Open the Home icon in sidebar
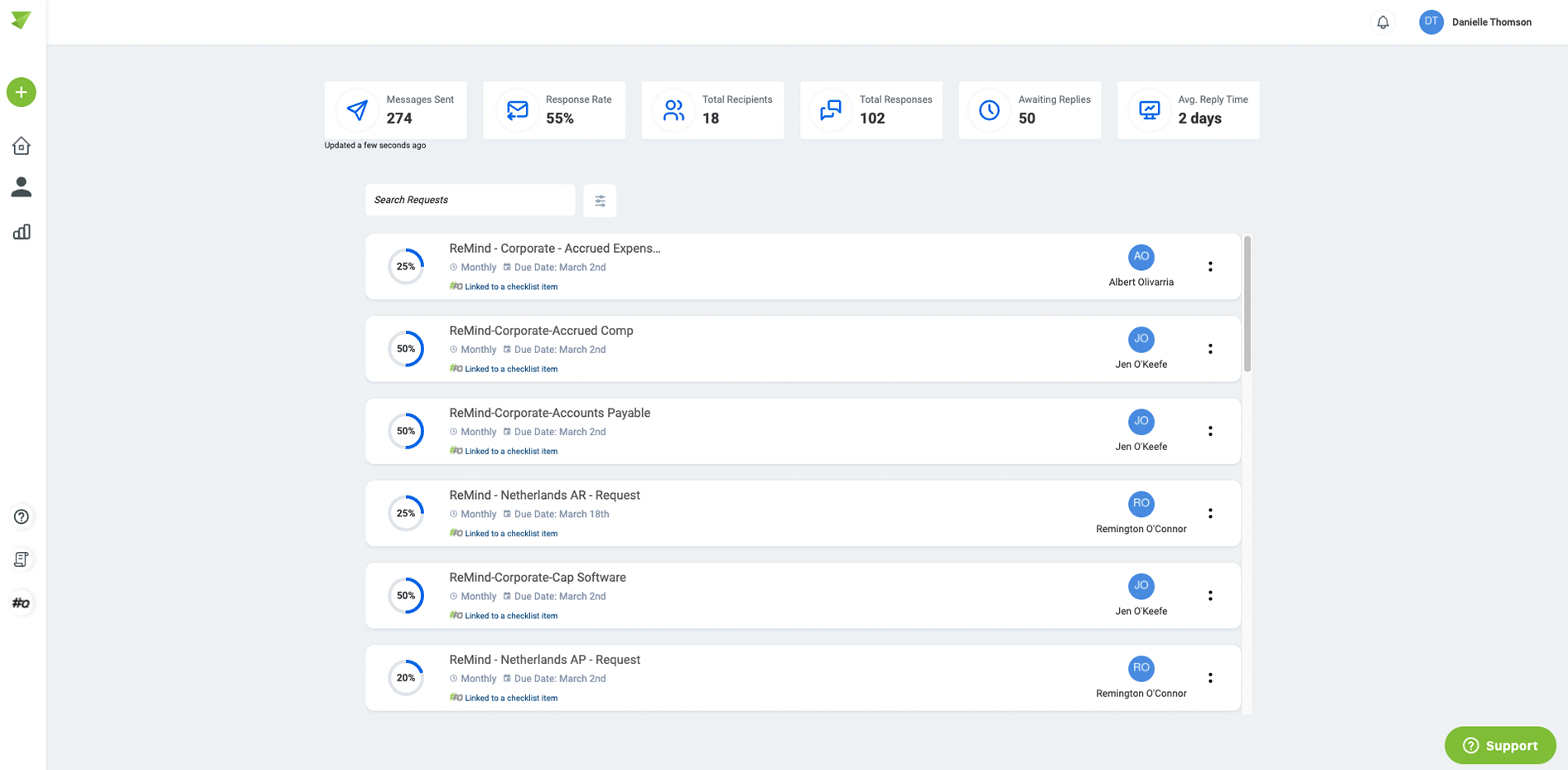The image size is (1568, 770). (22, 146)
